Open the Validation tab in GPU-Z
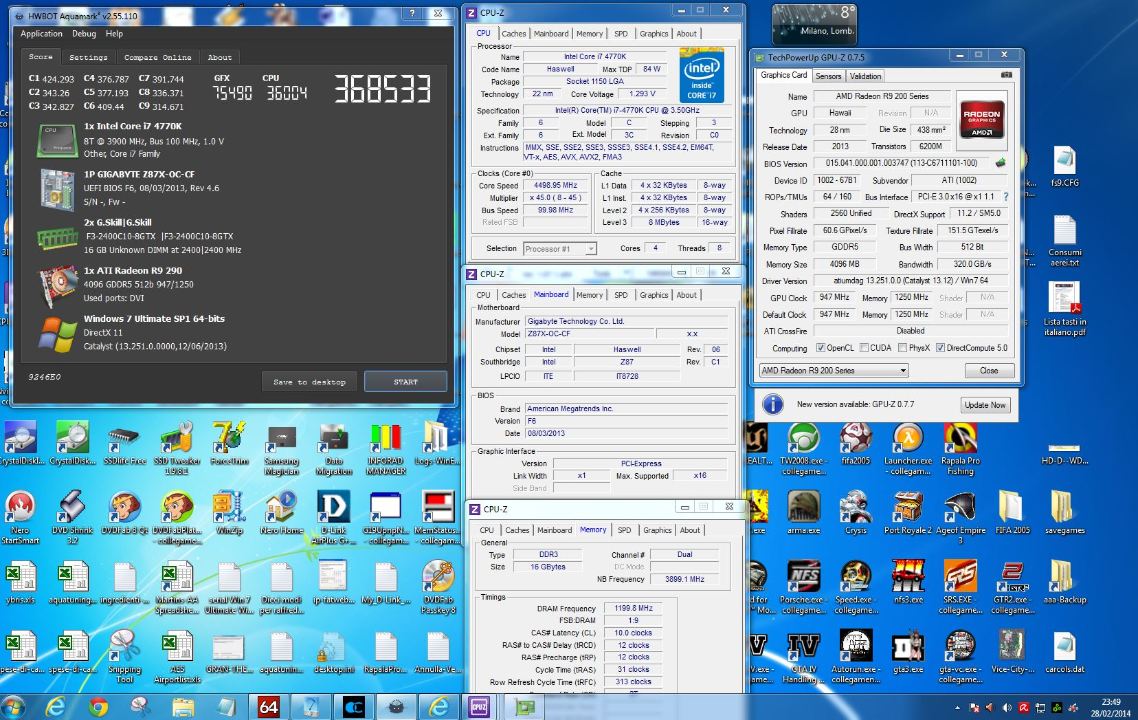This screenshot has width=1138, height=720. [865, 76]
